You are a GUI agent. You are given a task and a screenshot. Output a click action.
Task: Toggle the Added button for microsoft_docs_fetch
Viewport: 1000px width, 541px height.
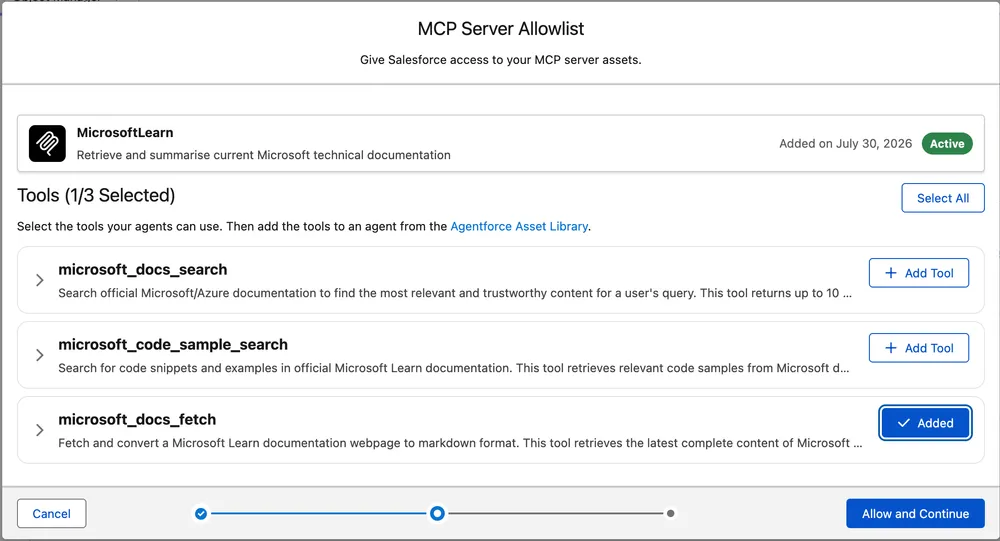pos(925,423)
